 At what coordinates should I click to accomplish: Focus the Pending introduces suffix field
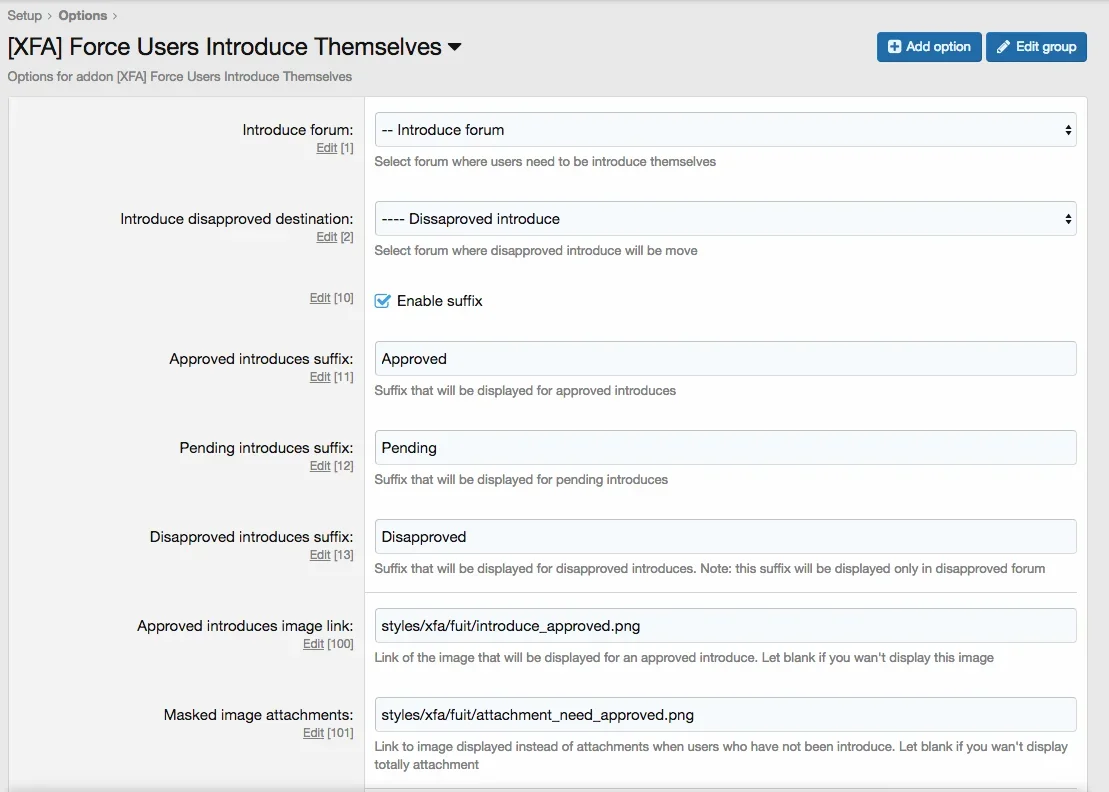point(725,448)
